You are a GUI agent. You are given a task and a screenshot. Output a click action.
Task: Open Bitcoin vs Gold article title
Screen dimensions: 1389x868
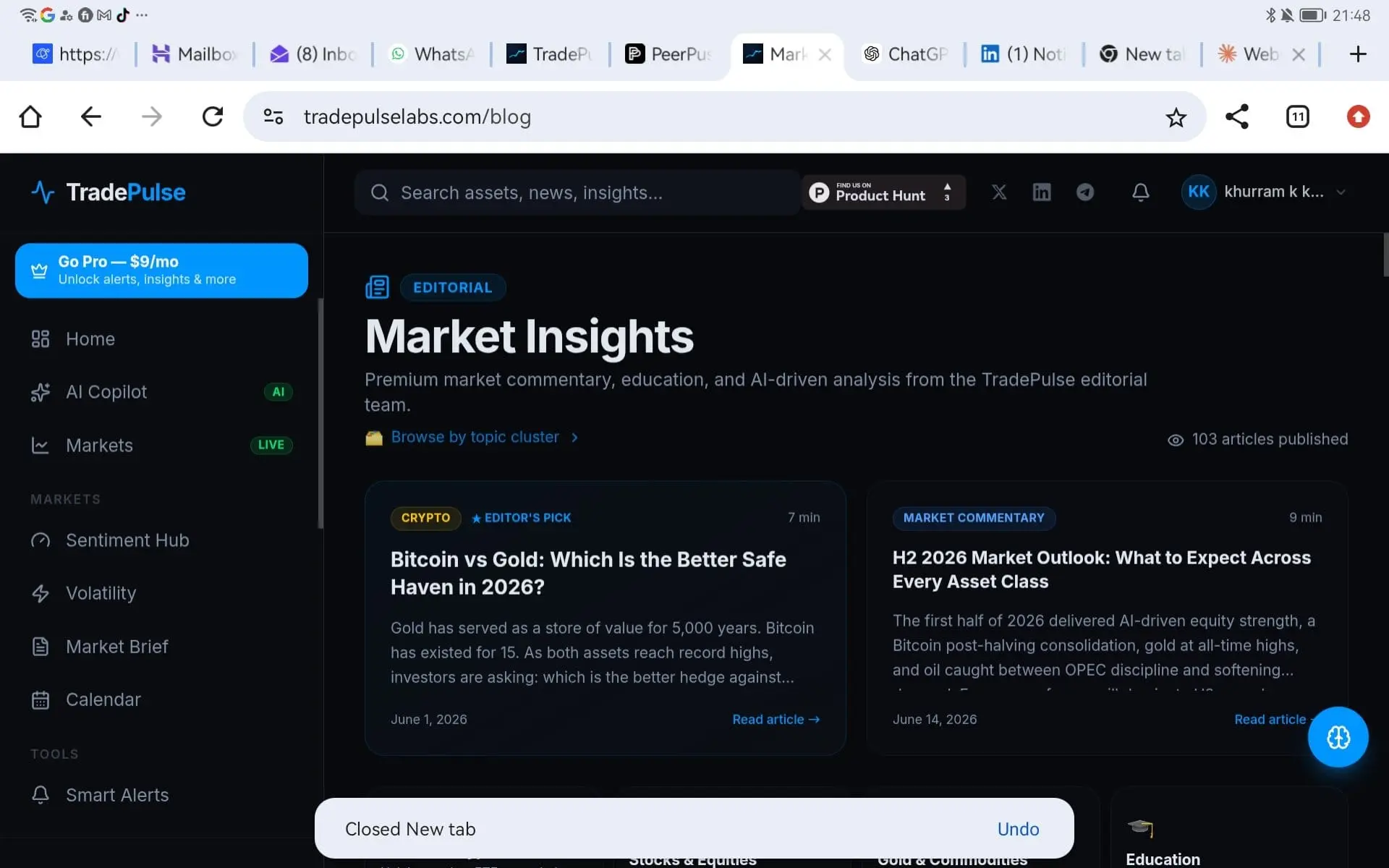tap(588, 573)
